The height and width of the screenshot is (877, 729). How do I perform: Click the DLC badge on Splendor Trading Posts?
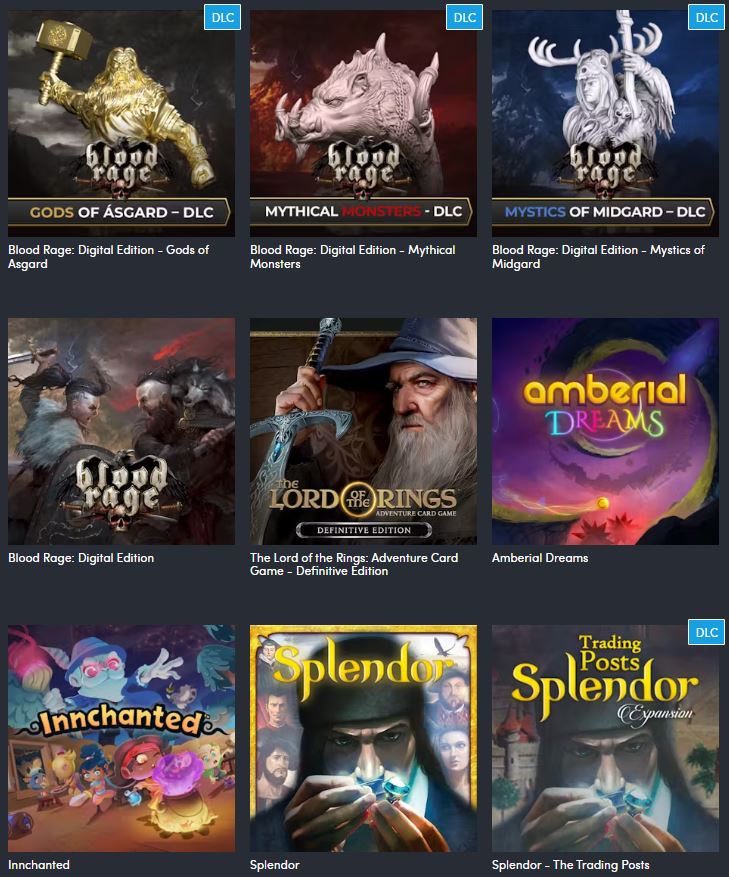point(707,632)
